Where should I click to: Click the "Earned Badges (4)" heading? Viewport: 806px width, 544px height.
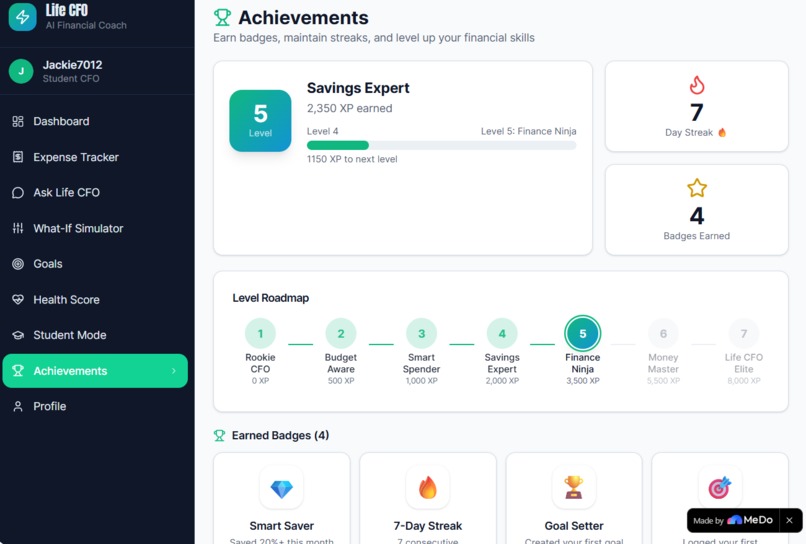click(x=280, y=436)
